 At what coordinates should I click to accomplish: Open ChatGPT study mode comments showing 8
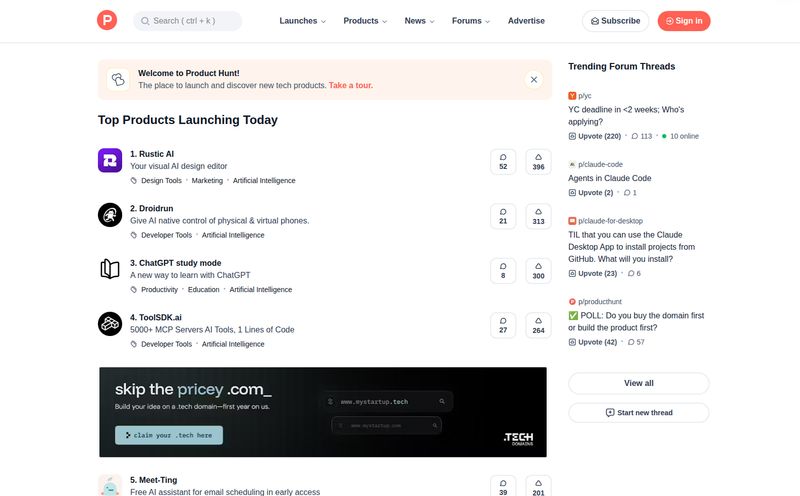pos(503,271)
